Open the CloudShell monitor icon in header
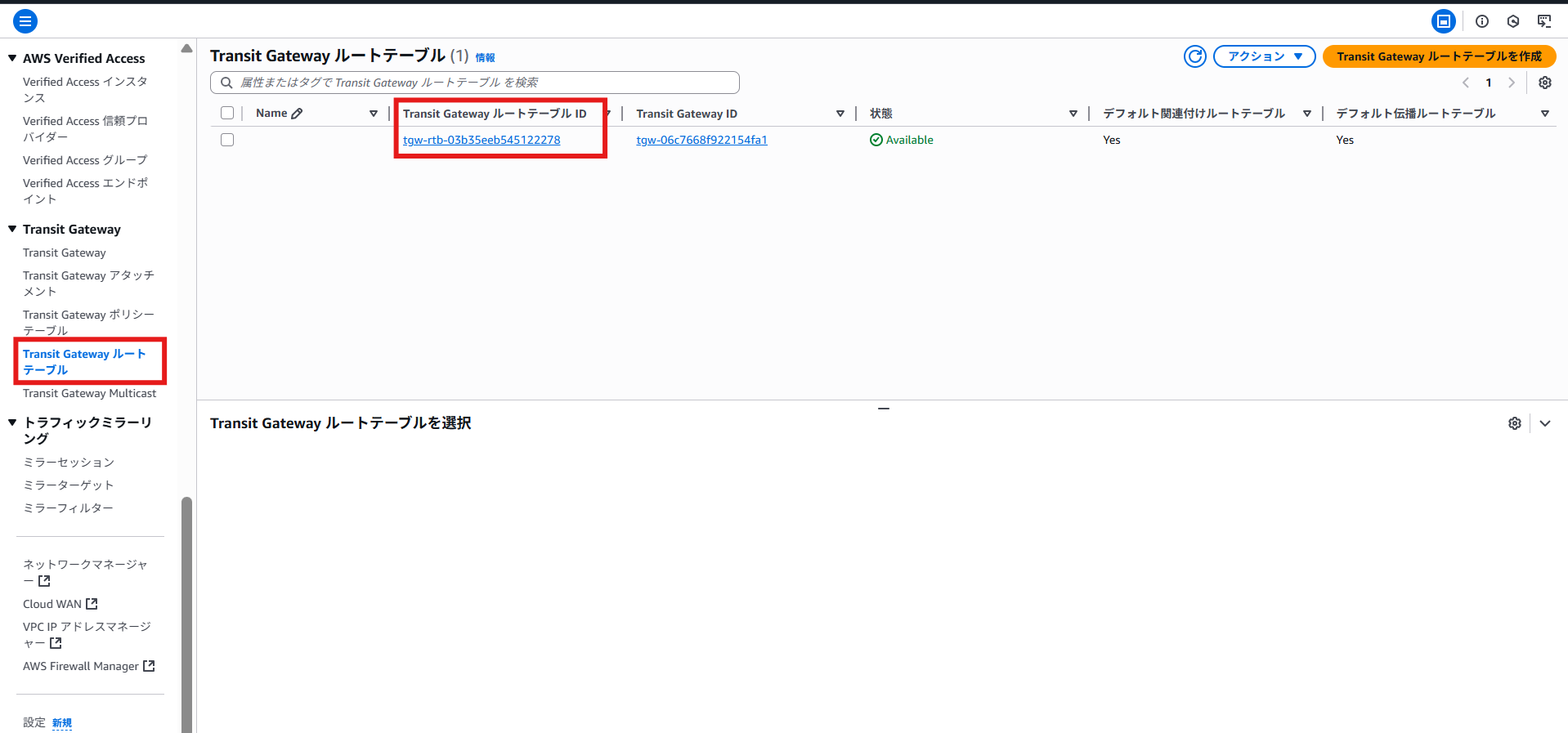Image resolution: width=1568 pixels, height=733 pixels. click(1544, 21)
